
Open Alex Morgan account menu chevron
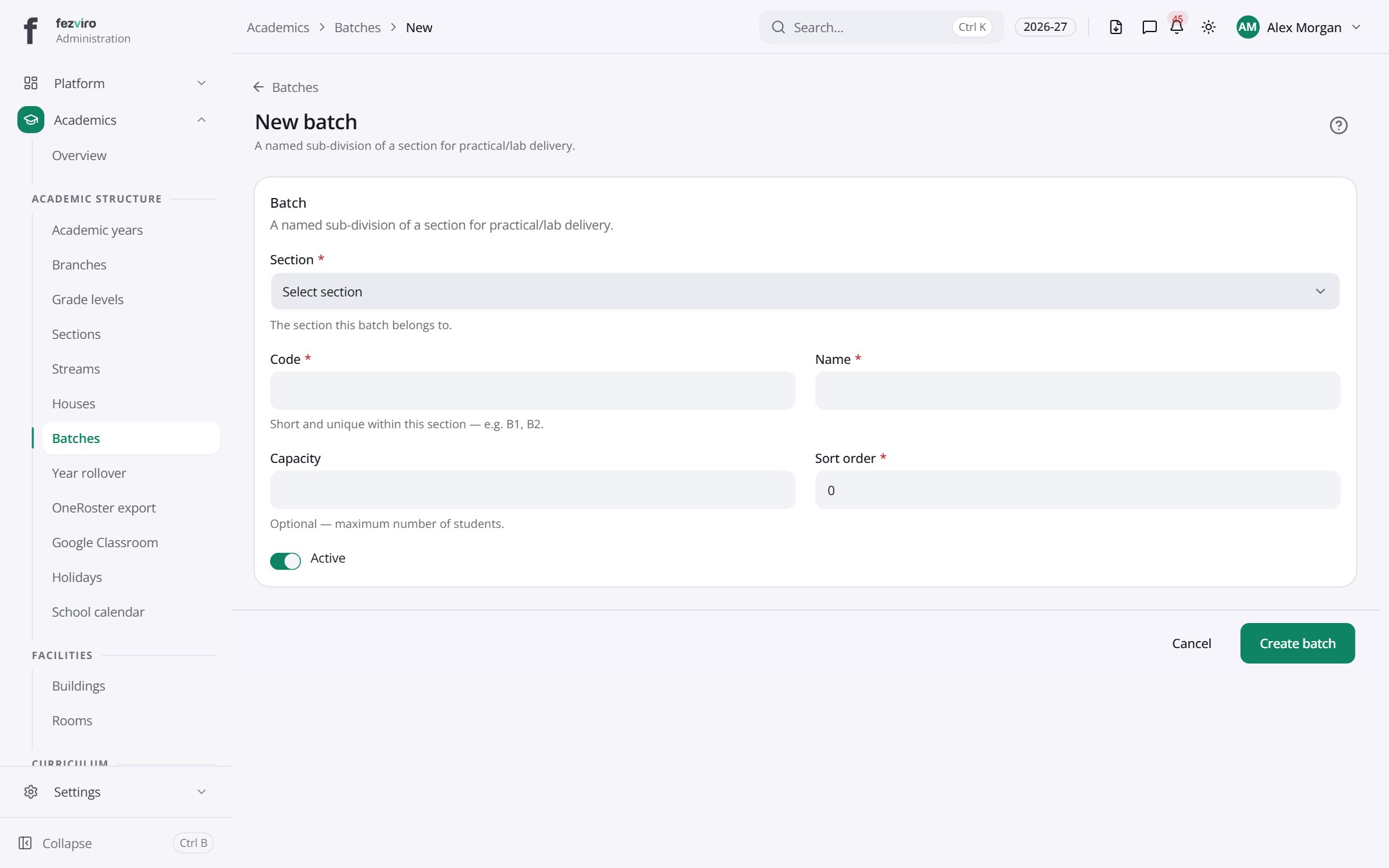[1356, 27]
